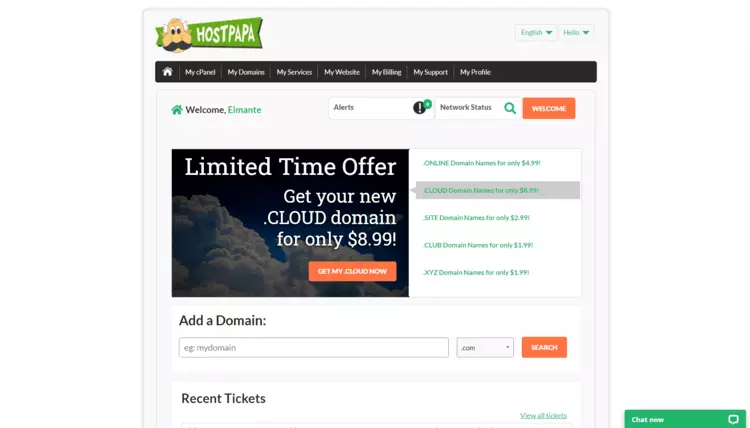Click the Network Status magnifier icon
This screenshot has width=750, height=428.
coord(510,108)
